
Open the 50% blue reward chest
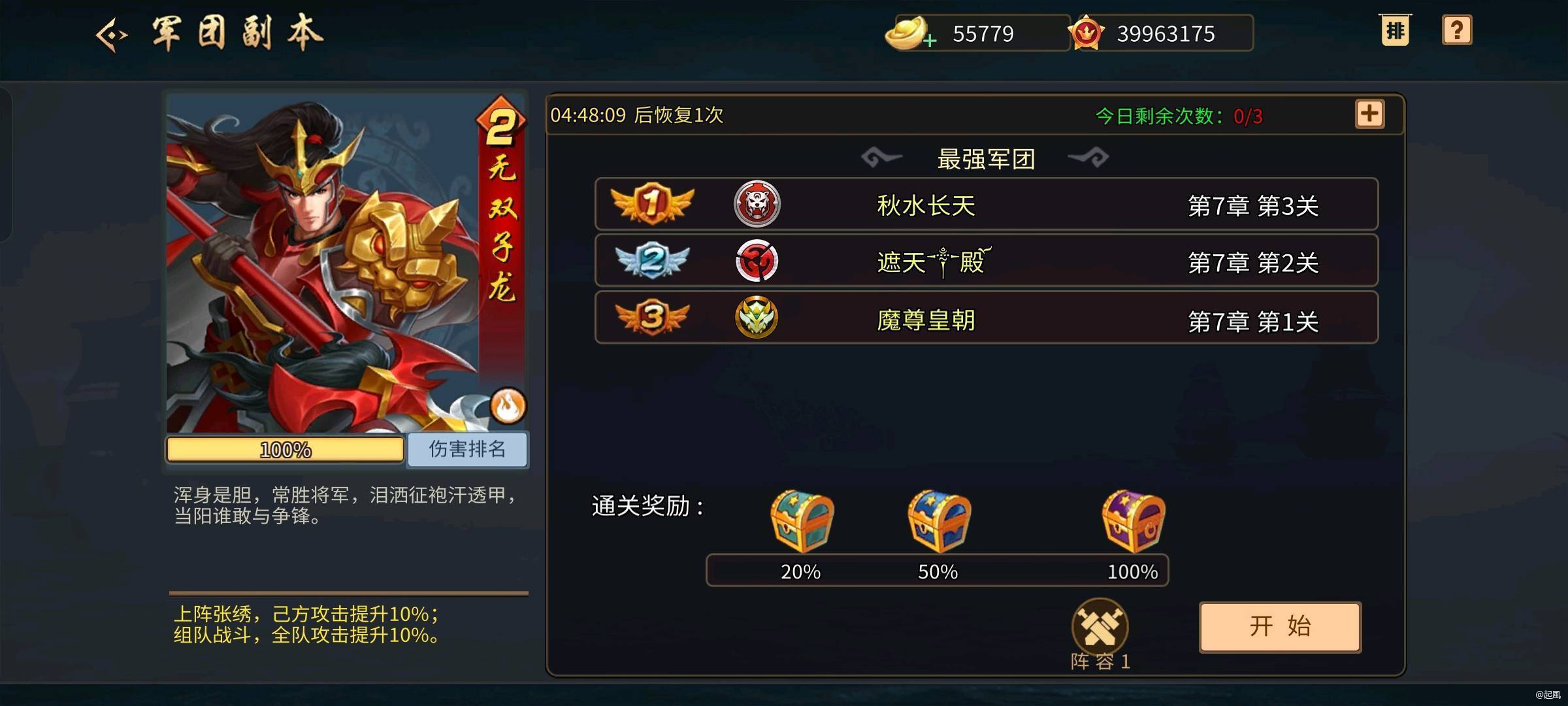[x=939, y=521]
